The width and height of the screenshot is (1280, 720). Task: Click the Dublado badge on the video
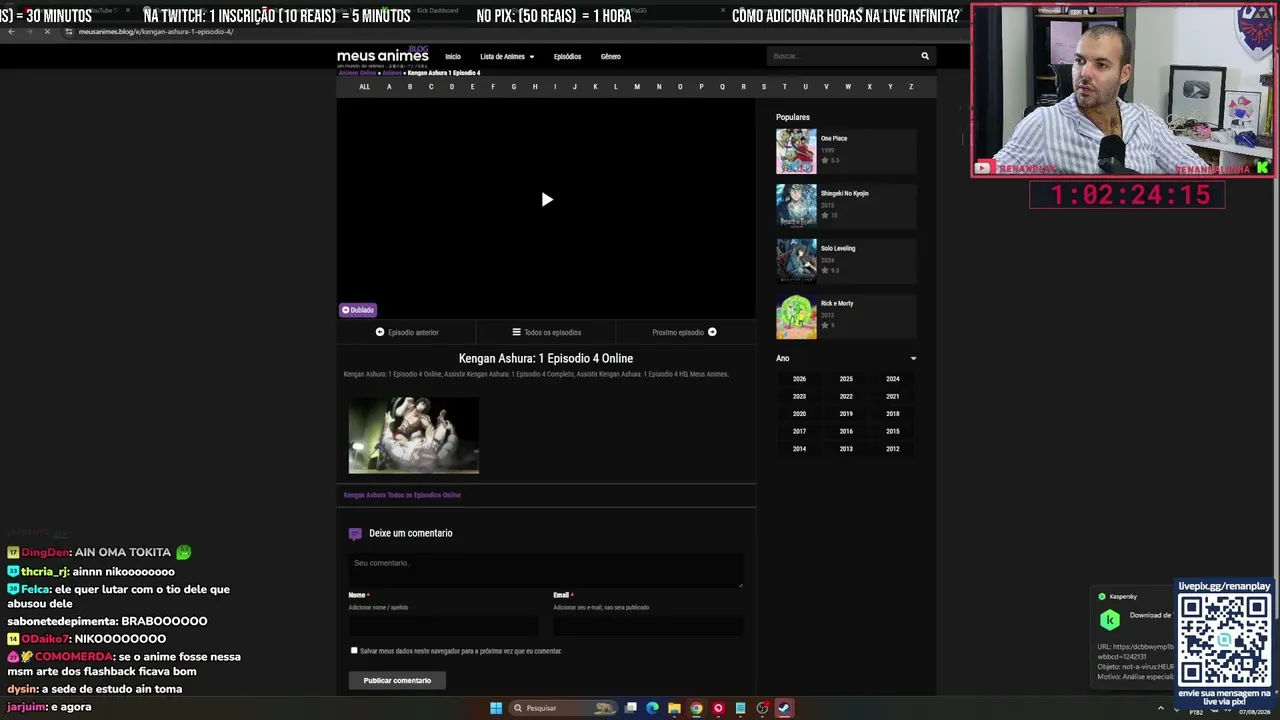coord(358,310)
